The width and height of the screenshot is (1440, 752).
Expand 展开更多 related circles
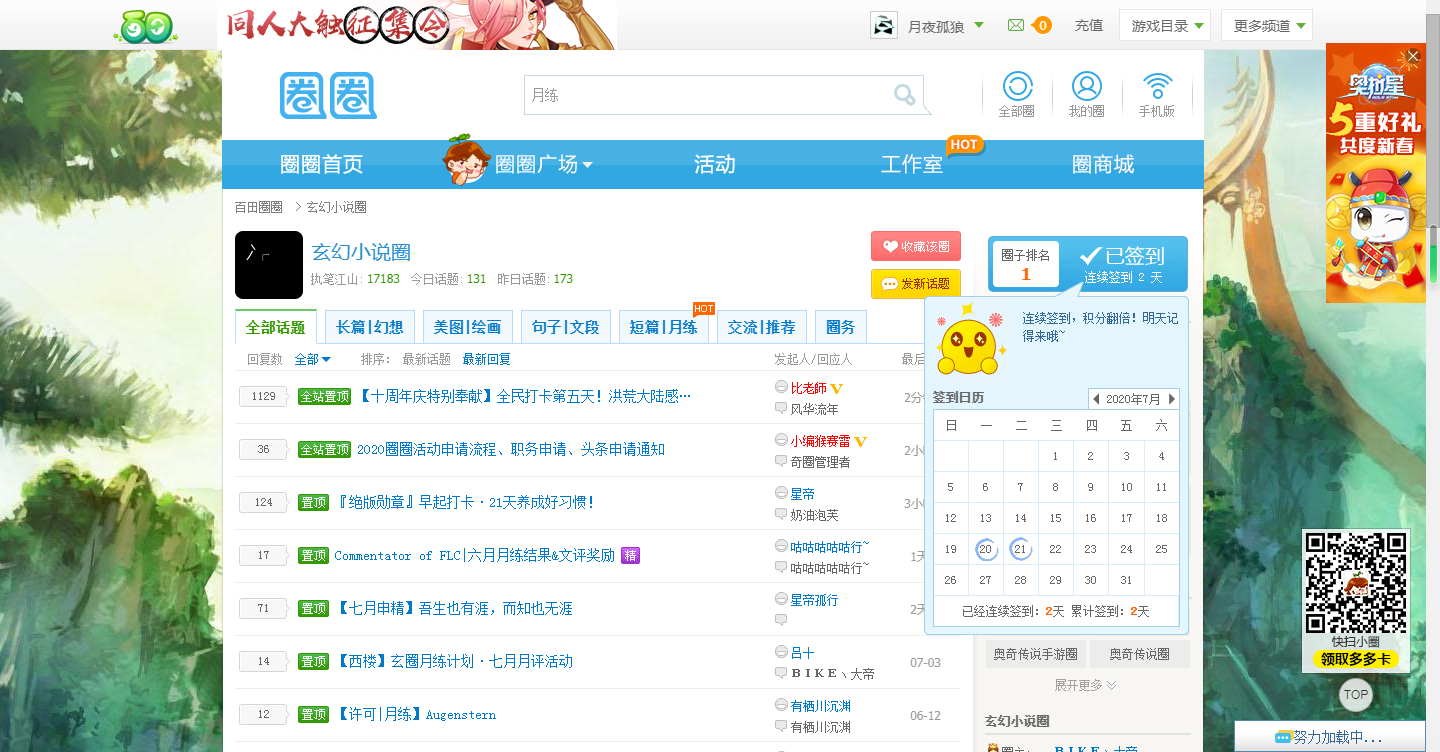coord(1086,685)
